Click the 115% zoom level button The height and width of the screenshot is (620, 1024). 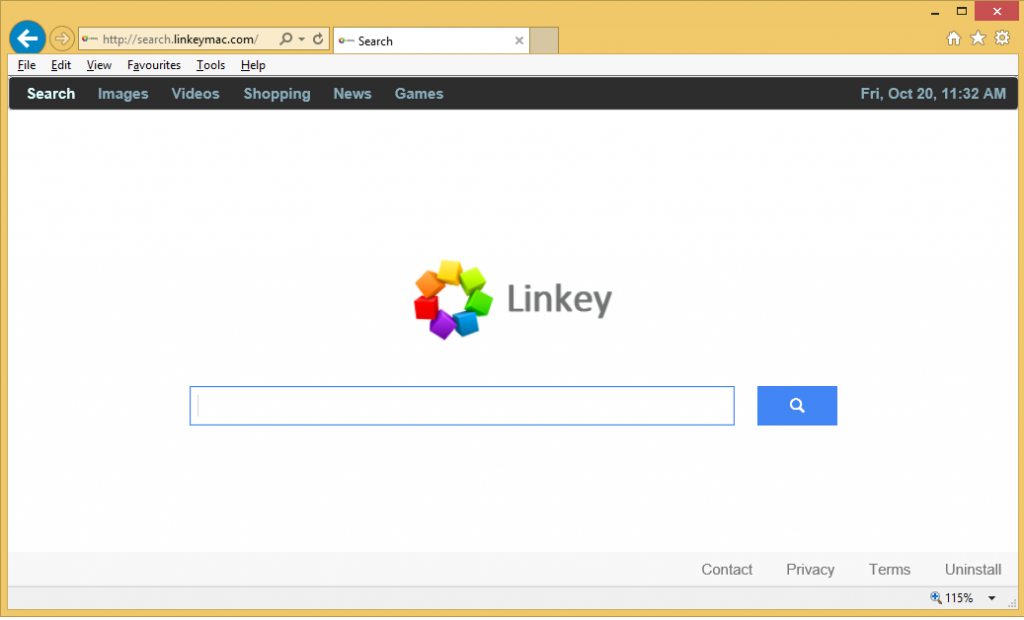pos(952,598)
